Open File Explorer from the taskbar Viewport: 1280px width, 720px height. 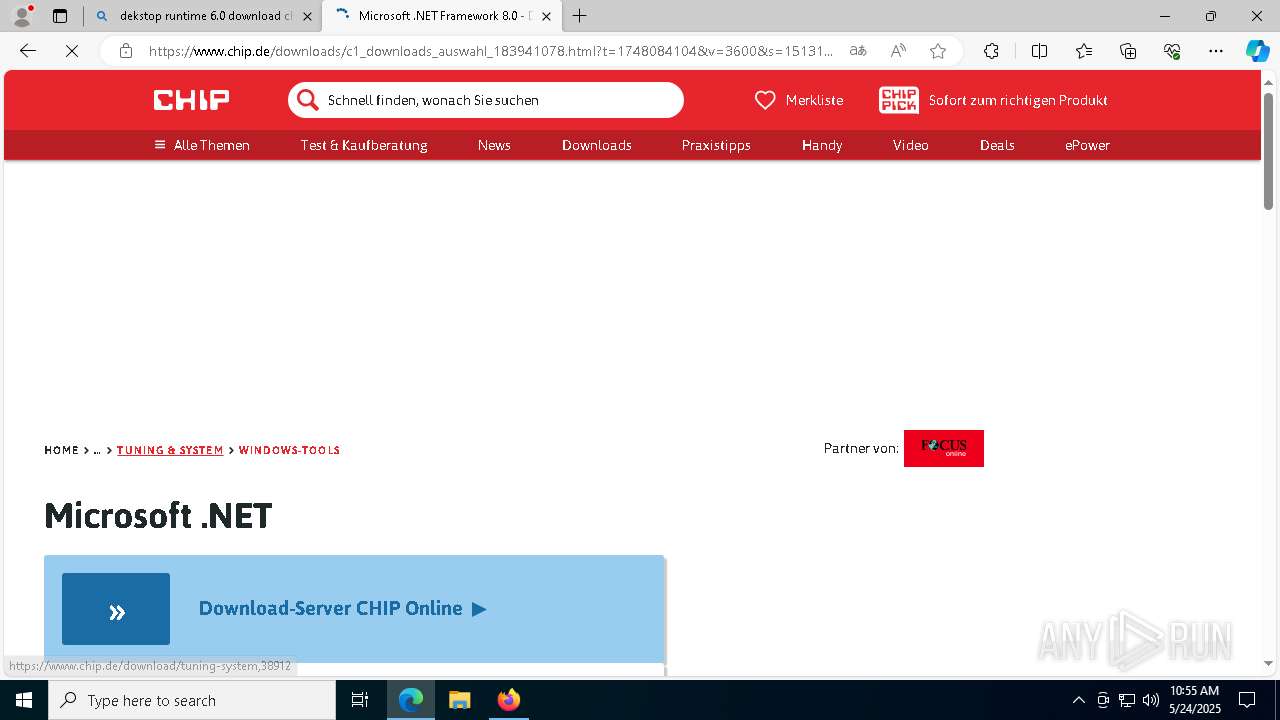(459, 700)
